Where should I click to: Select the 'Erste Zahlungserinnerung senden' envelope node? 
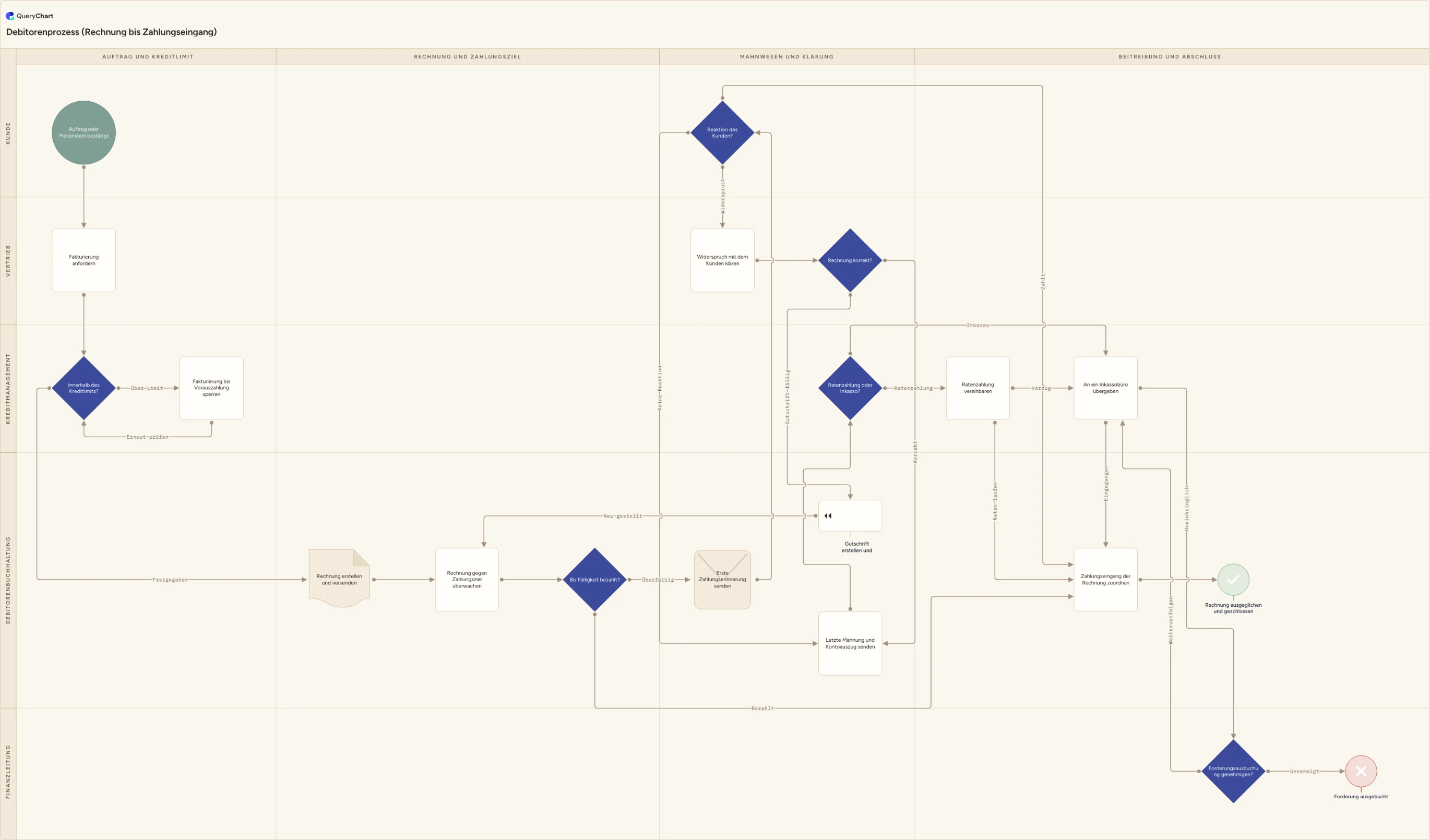point(722,580)
